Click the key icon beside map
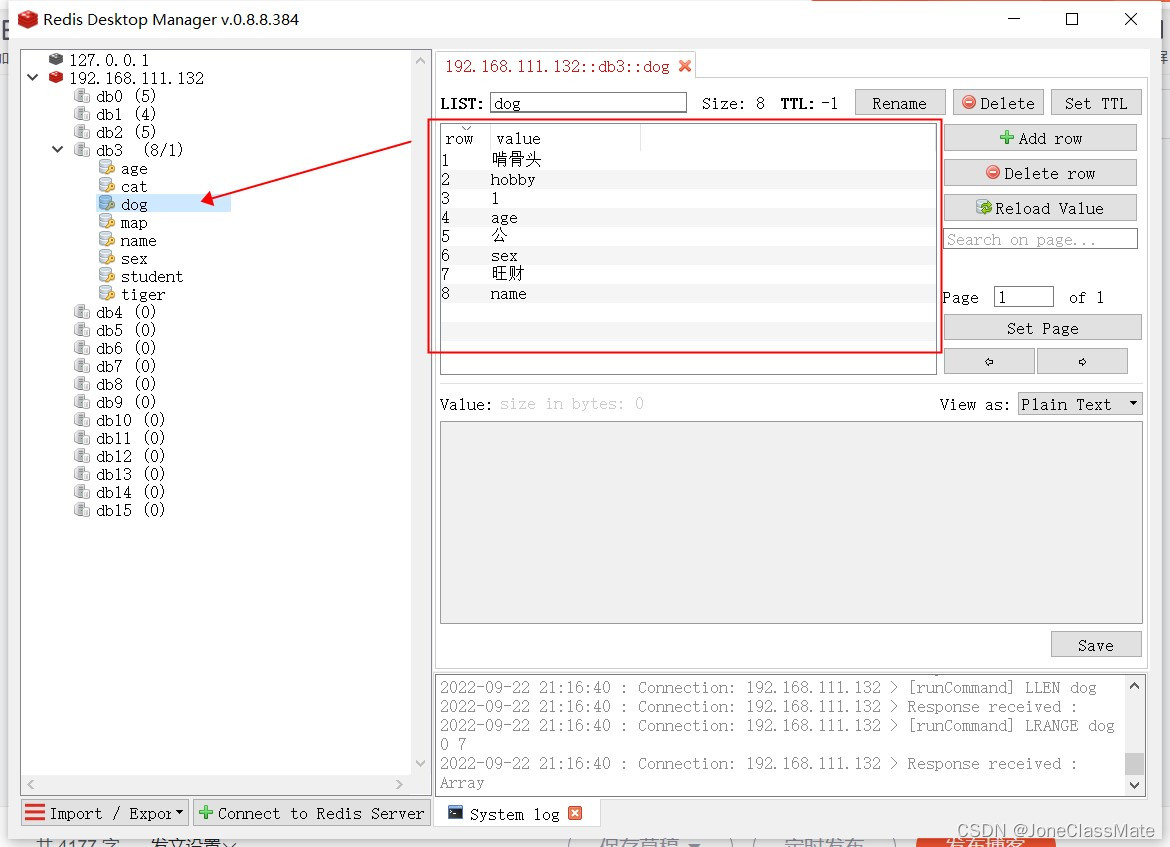This screenshot has width=1170, height=847. pos(107,222)
